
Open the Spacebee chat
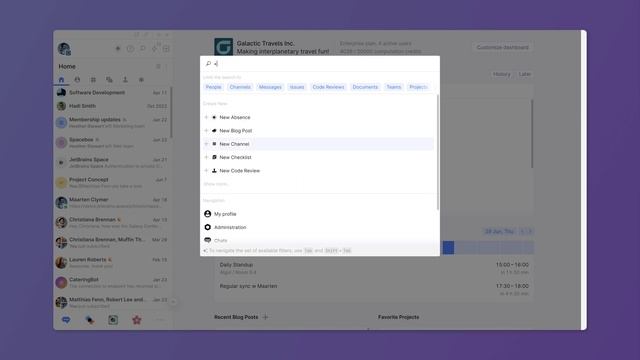point(112,142)
